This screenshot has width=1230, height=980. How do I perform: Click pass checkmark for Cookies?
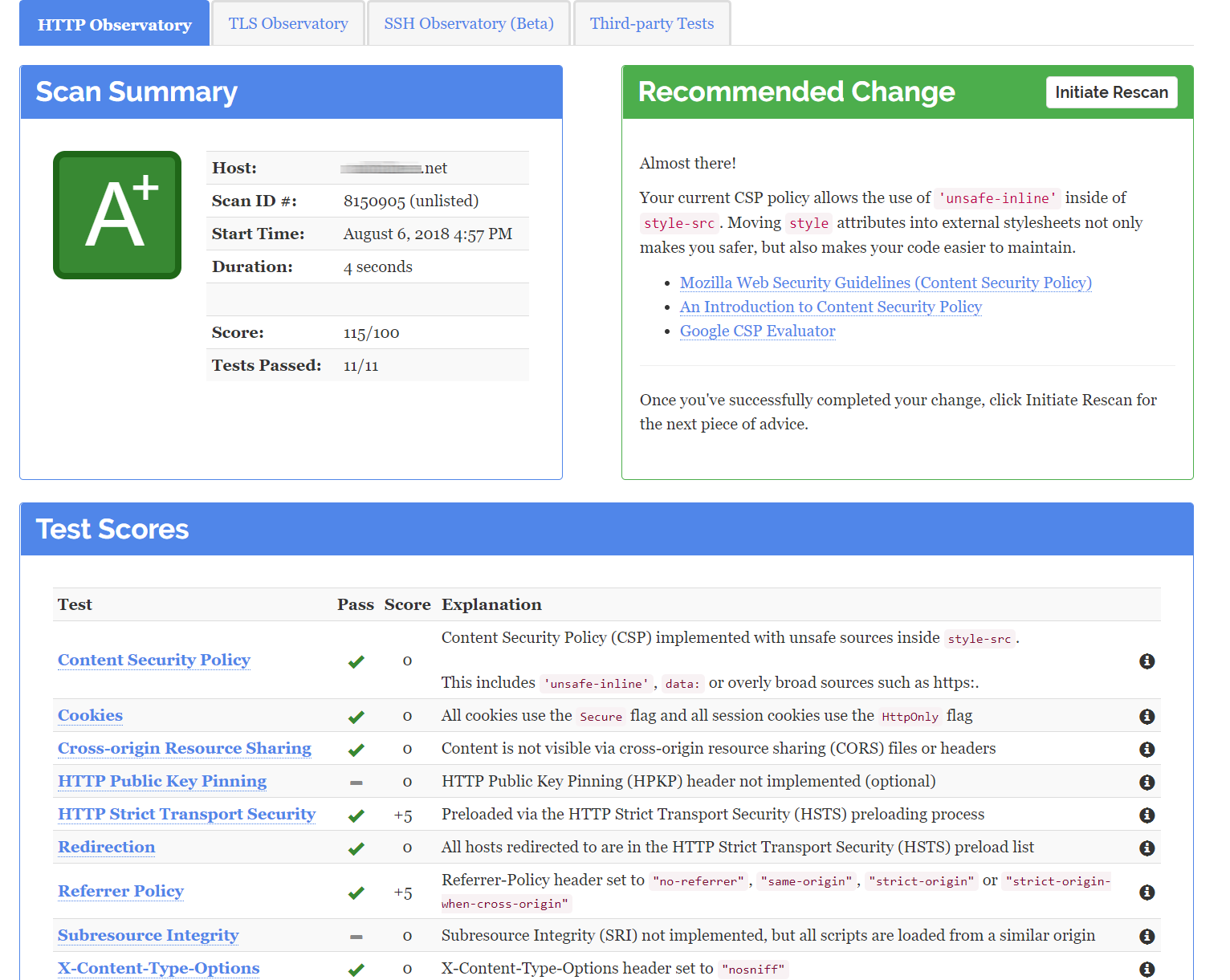click(x=356, y=717)
